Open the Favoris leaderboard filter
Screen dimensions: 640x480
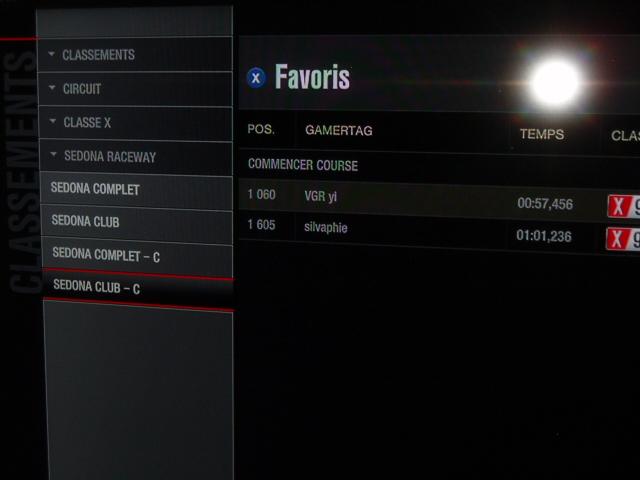point(312,77)
